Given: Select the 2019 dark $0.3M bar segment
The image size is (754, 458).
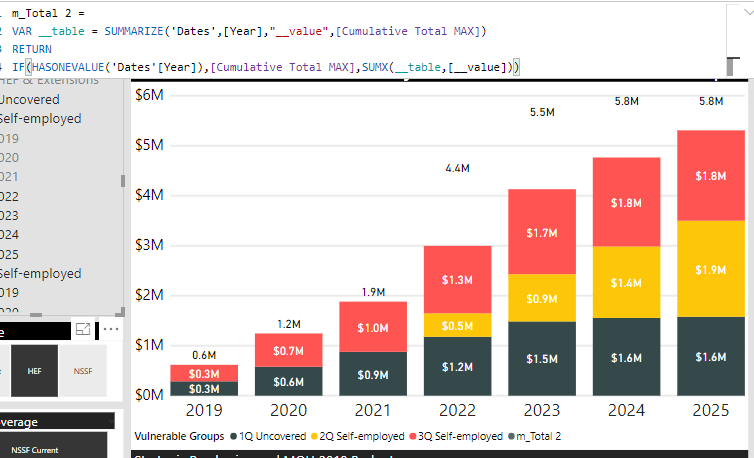Looking at the screenshot, I should coord(204,389).
